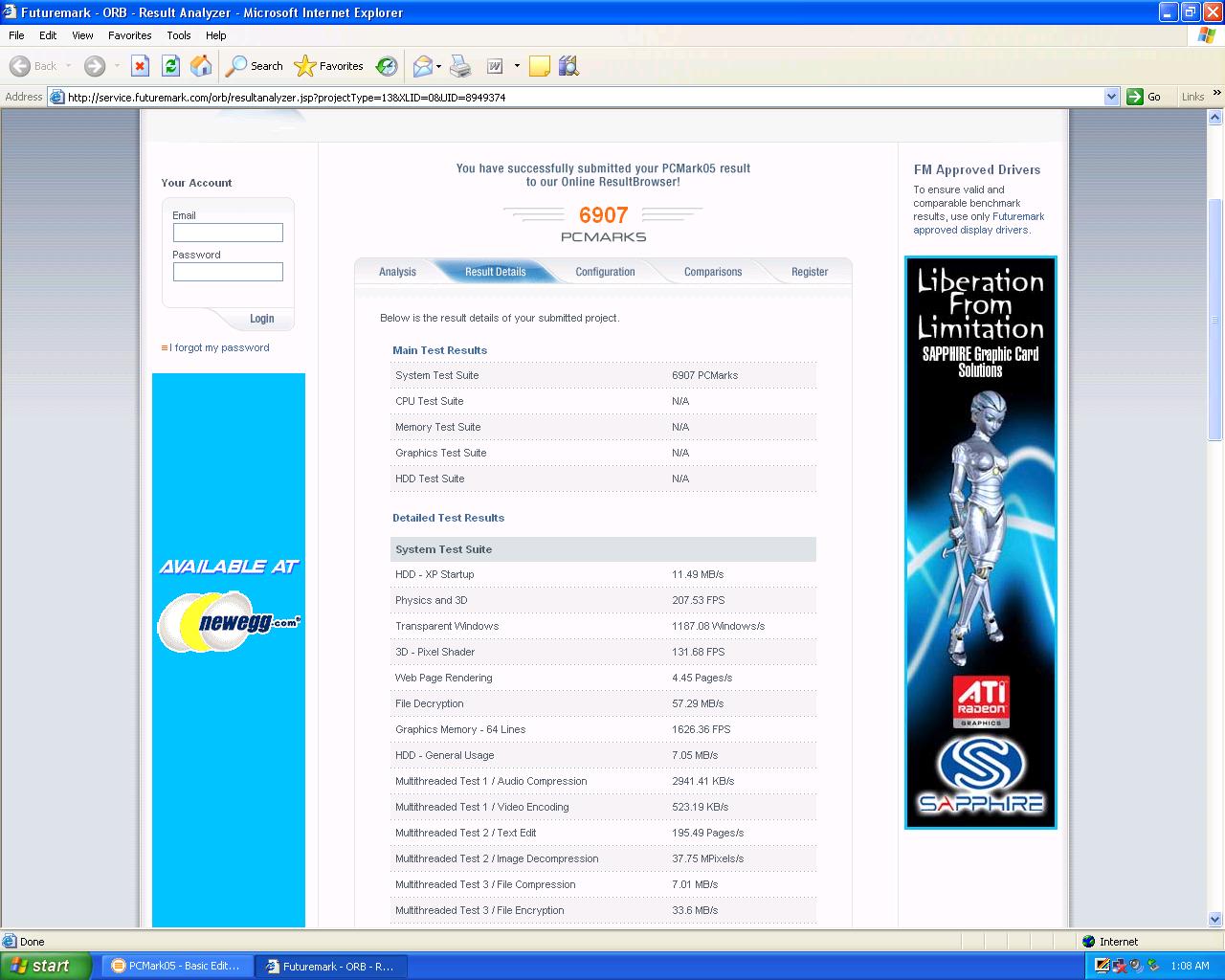
Task: Open the Search toolbar button
Action: tap(255, 66)
